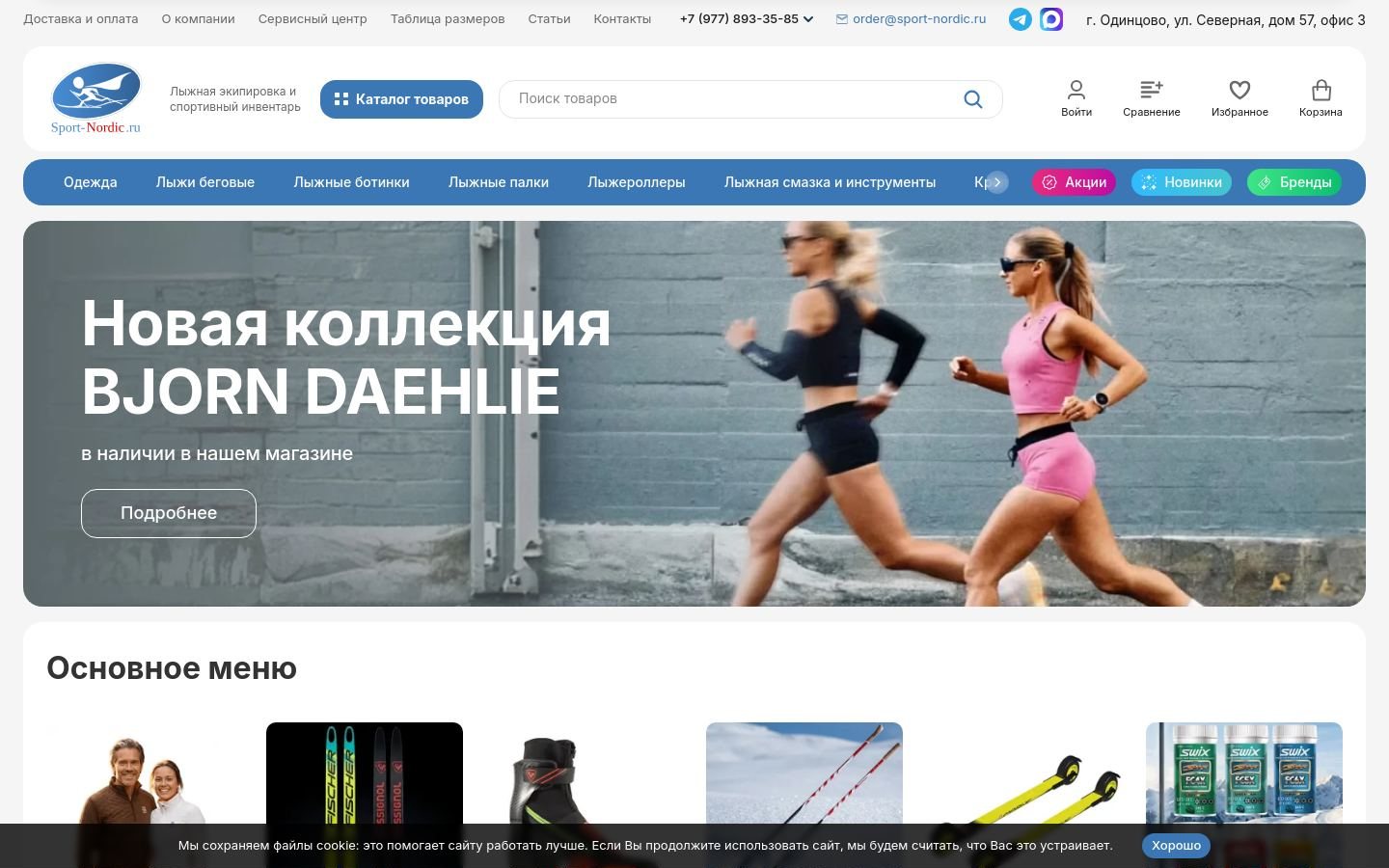
Task: Accept cookies with Хорошо button
Action: point(1176,846)
